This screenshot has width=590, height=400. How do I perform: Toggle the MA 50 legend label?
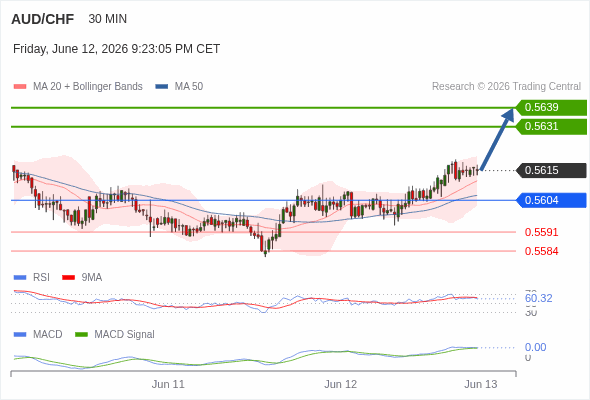189,87
